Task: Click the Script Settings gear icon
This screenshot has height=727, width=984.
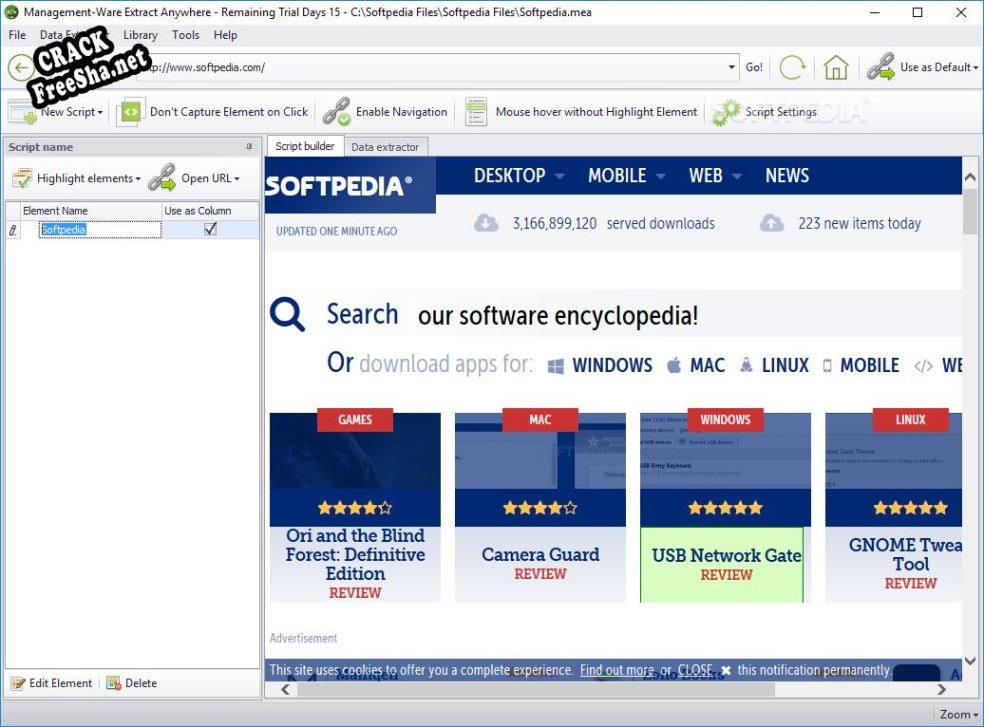Action: 726,112
